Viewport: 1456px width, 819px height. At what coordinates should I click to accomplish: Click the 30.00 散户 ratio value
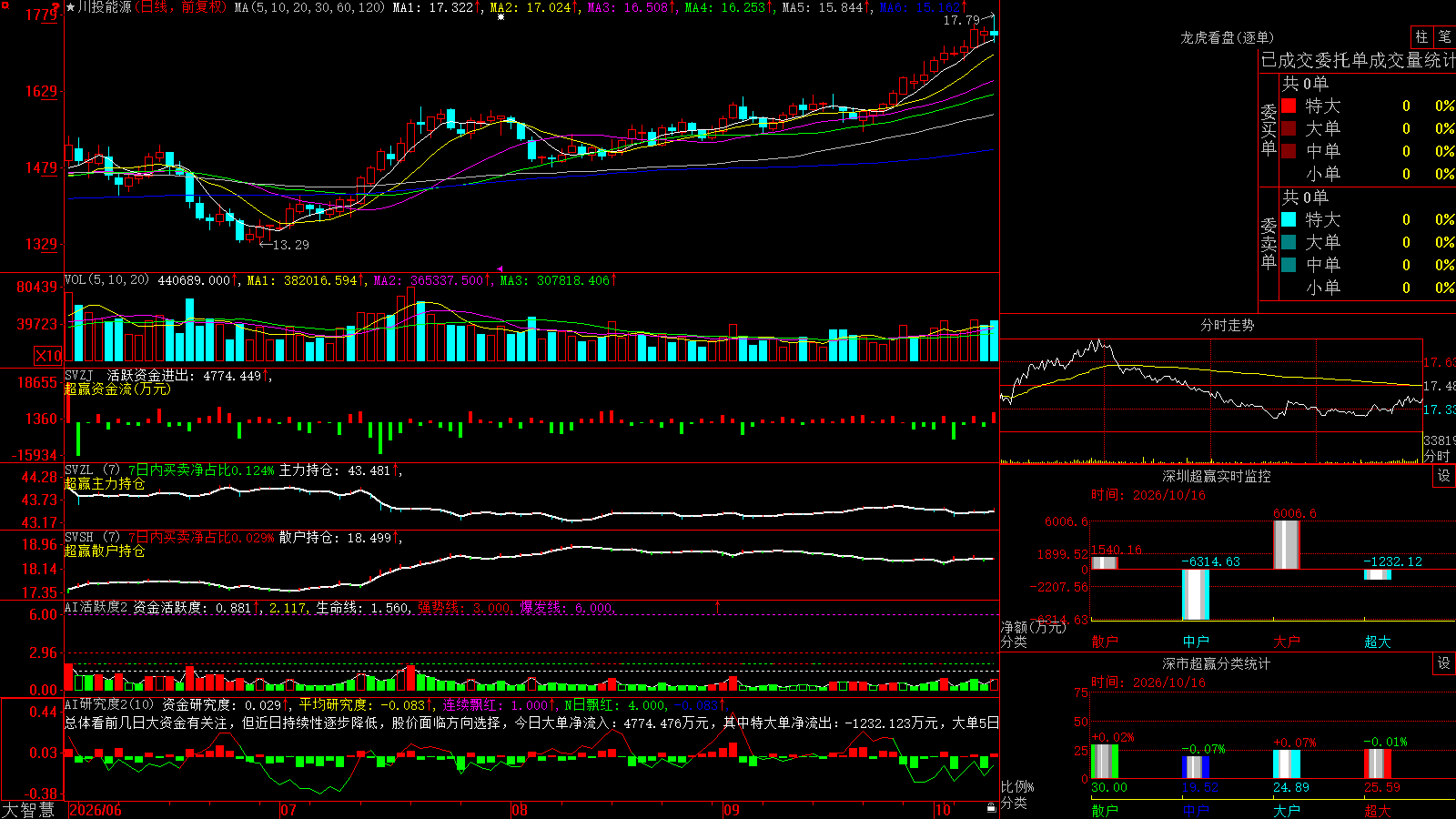(1108, 787)
